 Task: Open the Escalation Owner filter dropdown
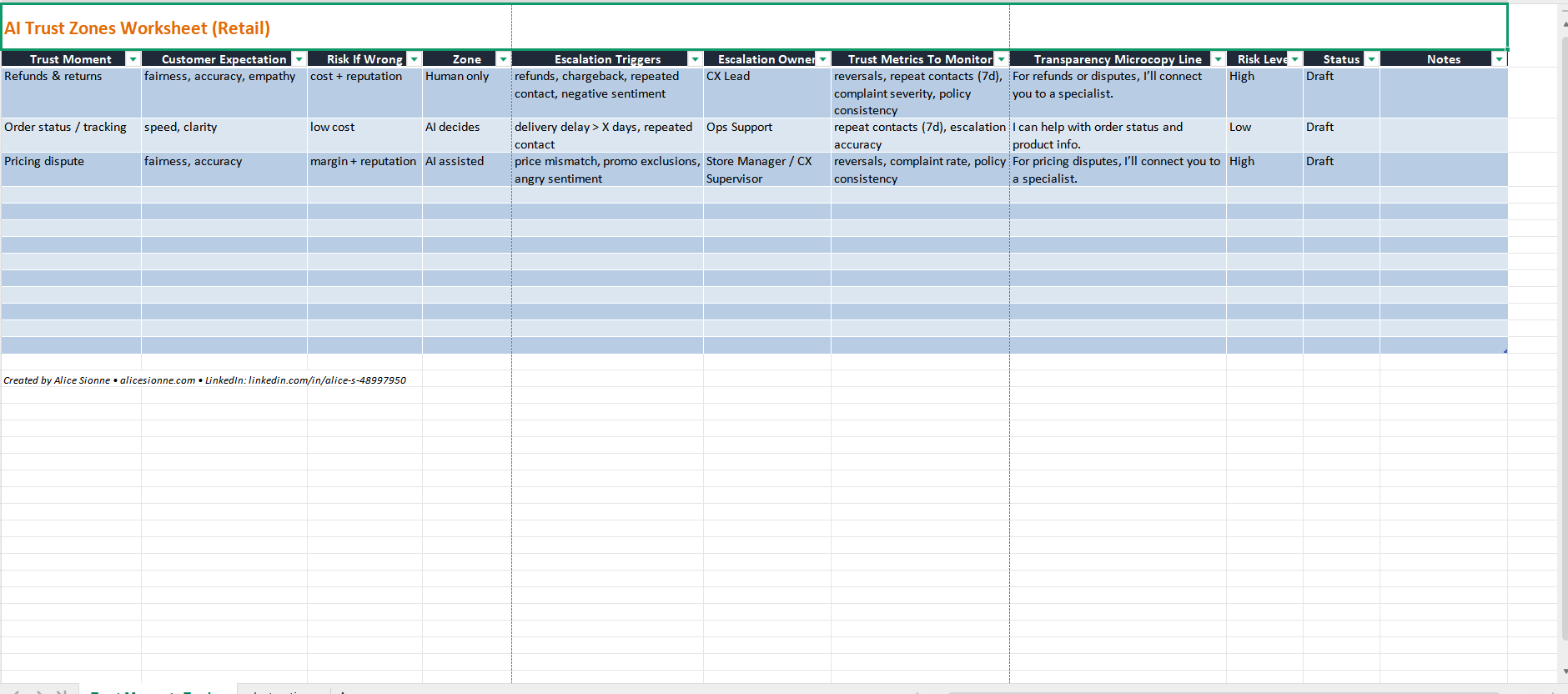(822, 59)
